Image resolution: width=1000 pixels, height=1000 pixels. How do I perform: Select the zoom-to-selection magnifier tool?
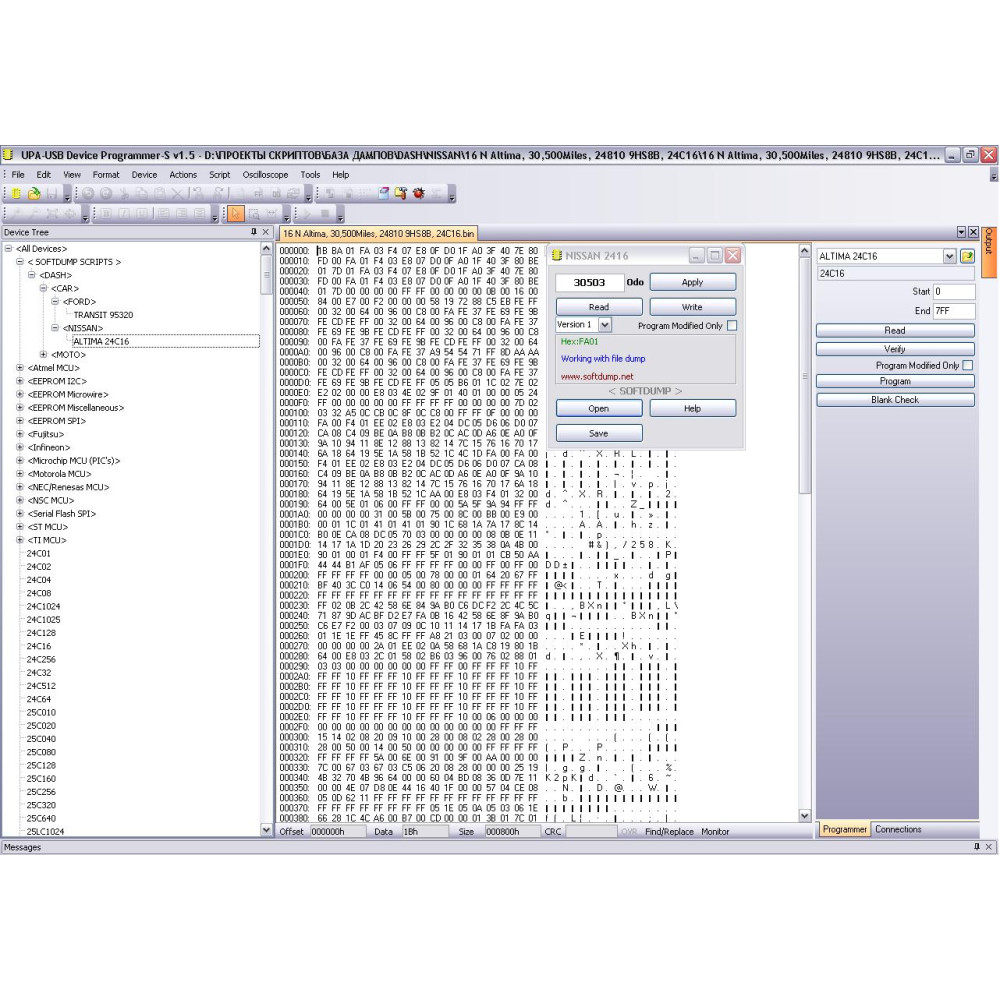[x=254, y=214]
